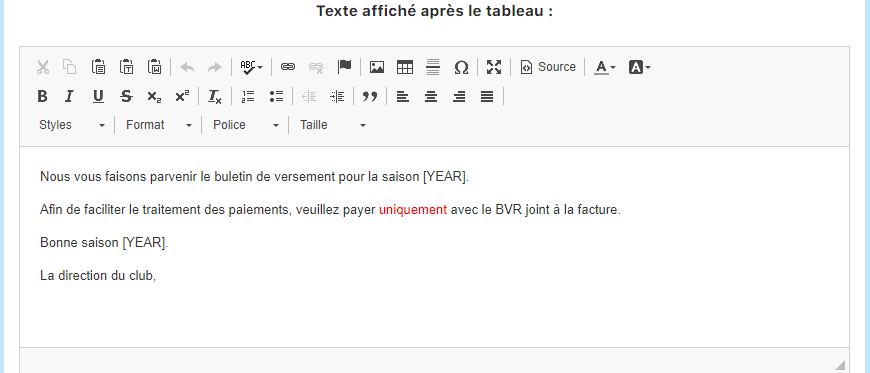Insert an anchor with the flag icon
Image resolution: width=870 pixels, height=373 pixels.
(x=345, y=67)
